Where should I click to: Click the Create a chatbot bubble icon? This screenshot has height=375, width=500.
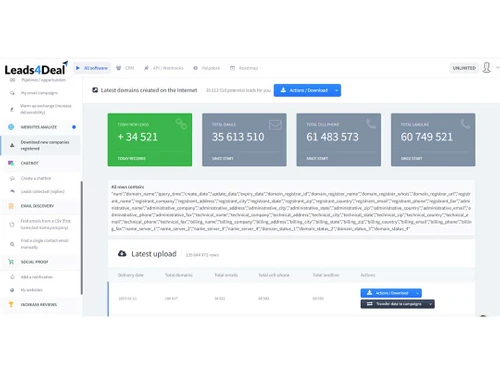[x=12, y=178]
